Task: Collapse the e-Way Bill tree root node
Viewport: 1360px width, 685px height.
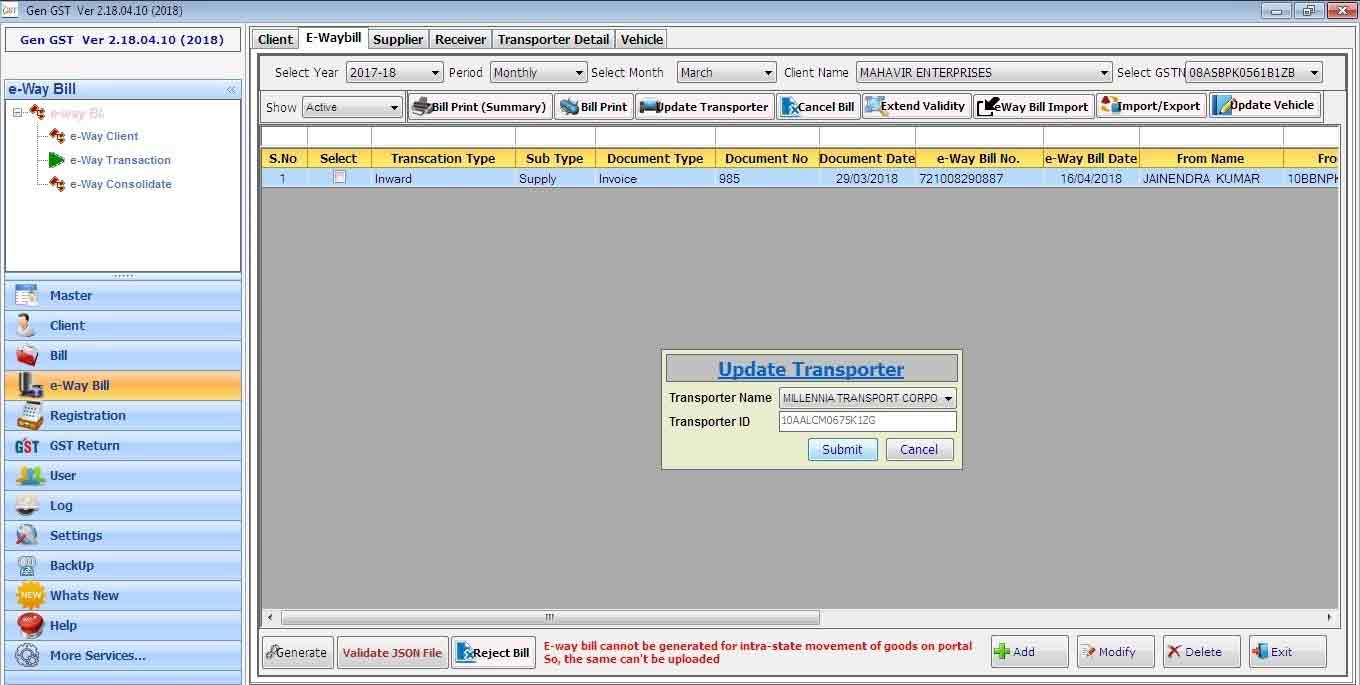Action: coord(18,113)
